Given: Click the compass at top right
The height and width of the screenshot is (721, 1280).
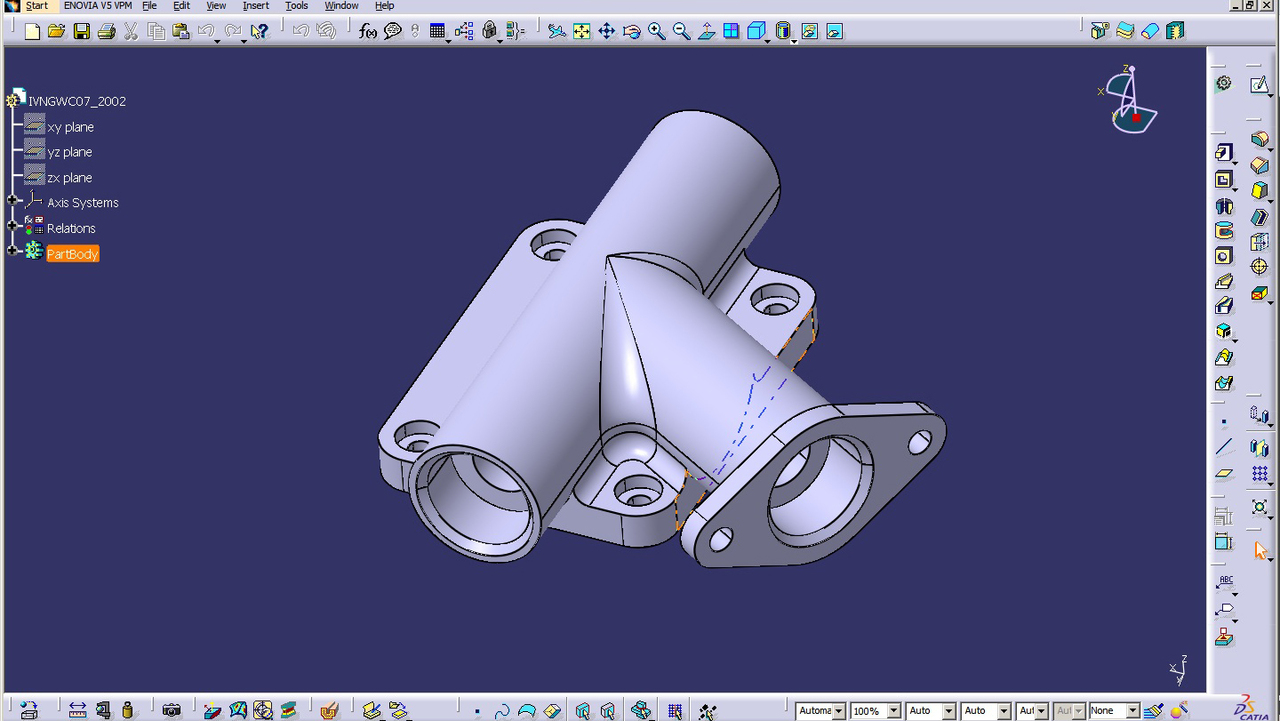Looking at the screenshot, I should click(x=1130, y=100).
